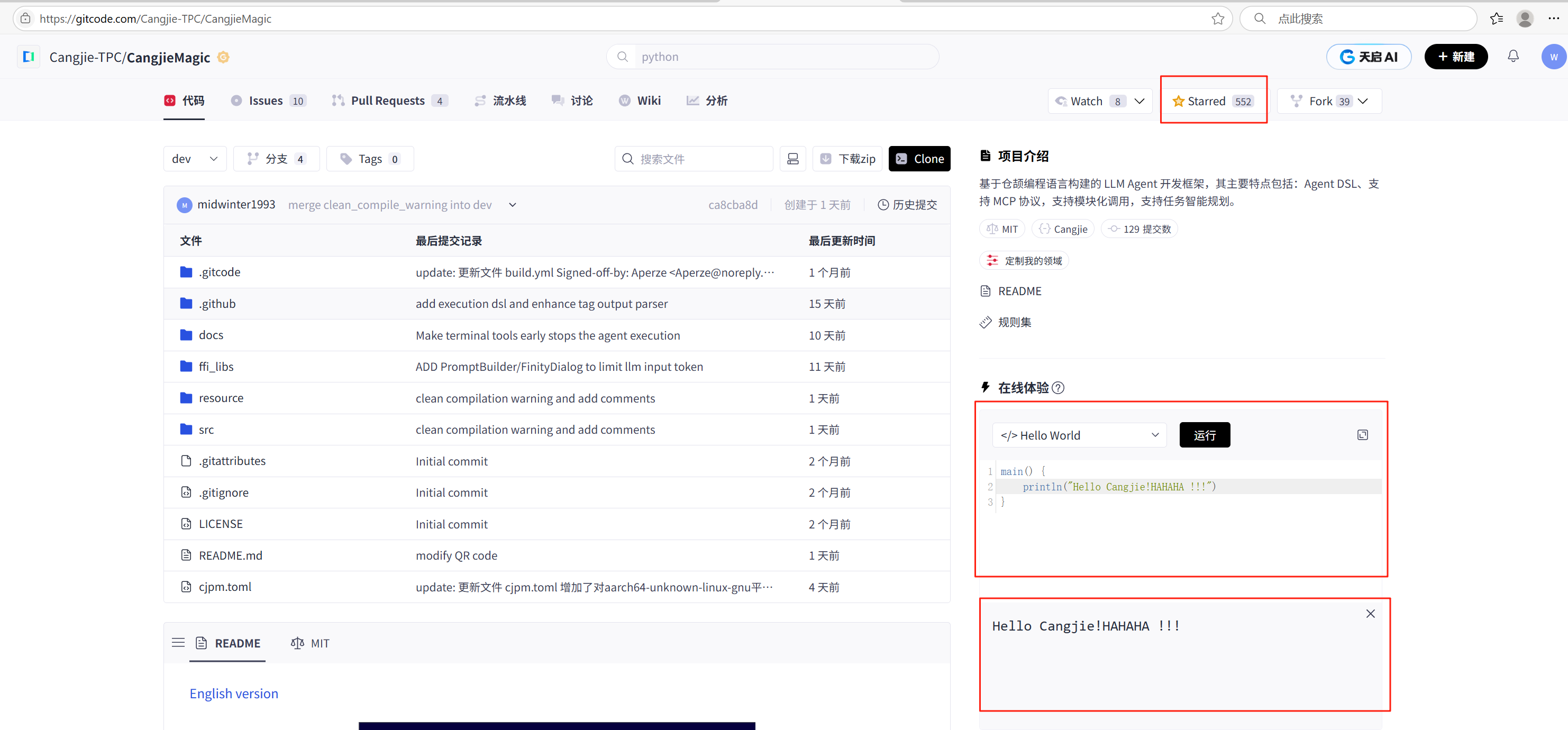Click the online experience help icon

click(1059, 388)
